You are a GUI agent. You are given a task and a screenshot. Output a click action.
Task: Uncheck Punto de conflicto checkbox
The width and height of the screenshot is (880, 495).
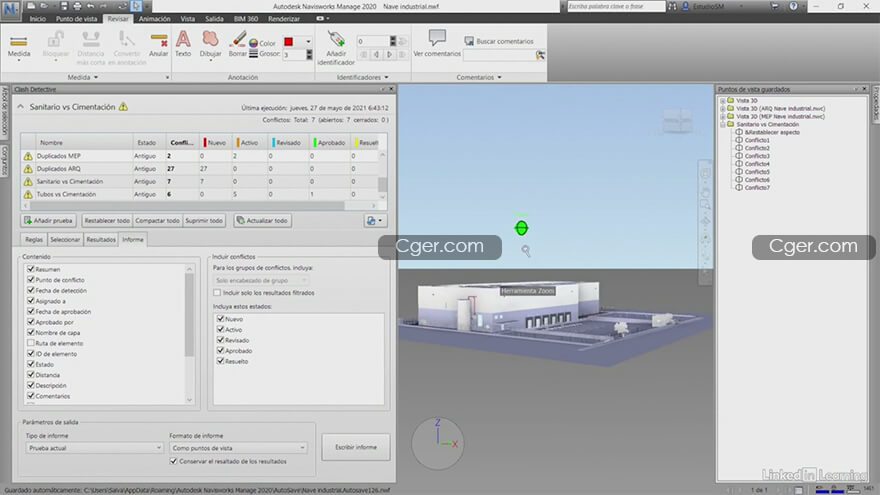pos(31,279)
